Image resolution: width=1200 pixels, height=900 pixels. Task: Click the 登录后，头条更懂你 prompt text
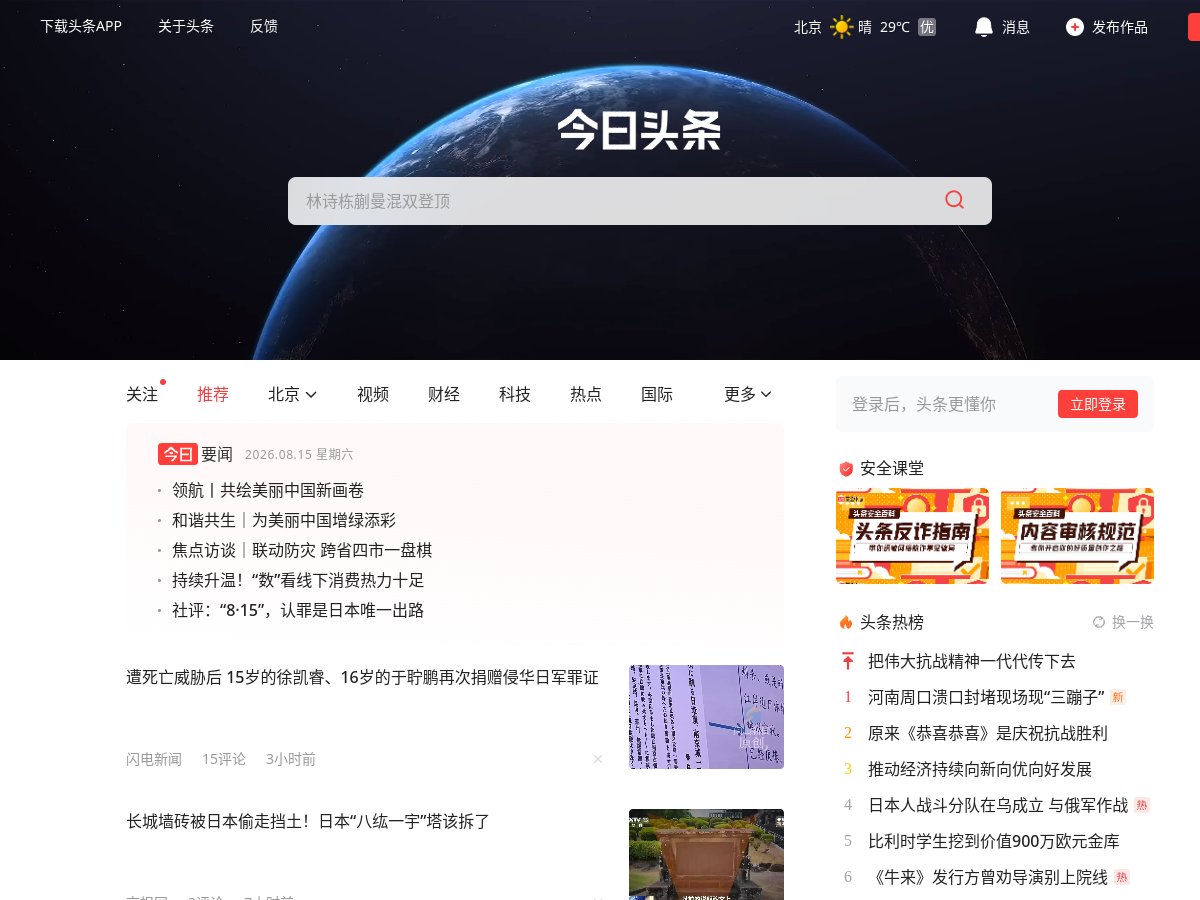[924, 404]
